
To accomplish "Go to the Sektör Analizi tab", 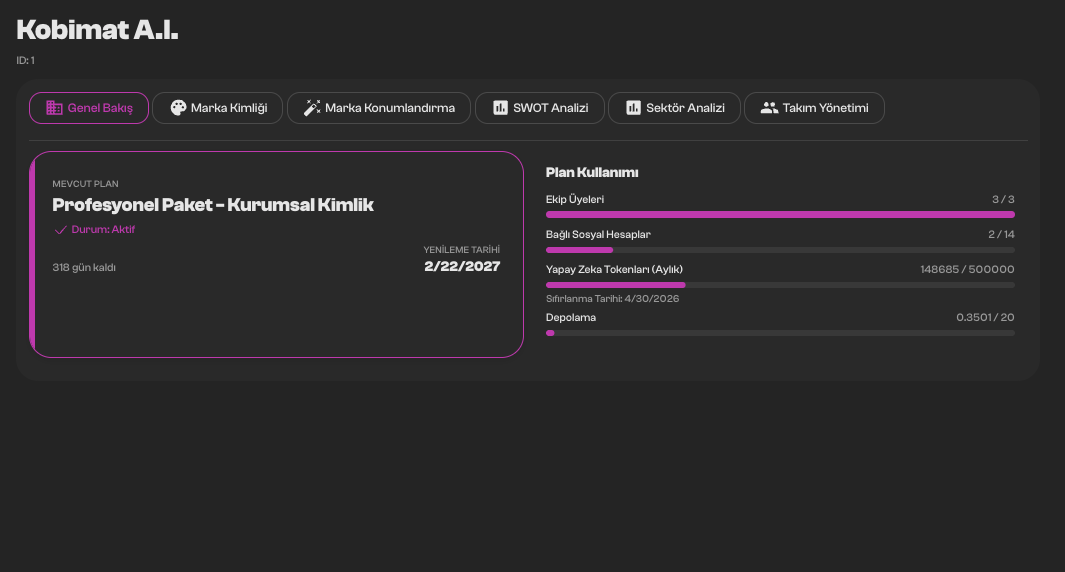I will point(674,108).
